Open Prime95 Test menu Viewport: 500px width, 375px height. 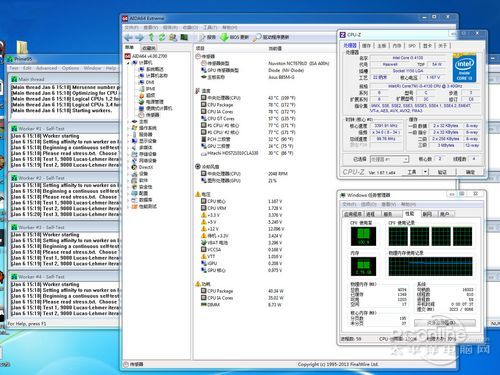coord(14,68)
